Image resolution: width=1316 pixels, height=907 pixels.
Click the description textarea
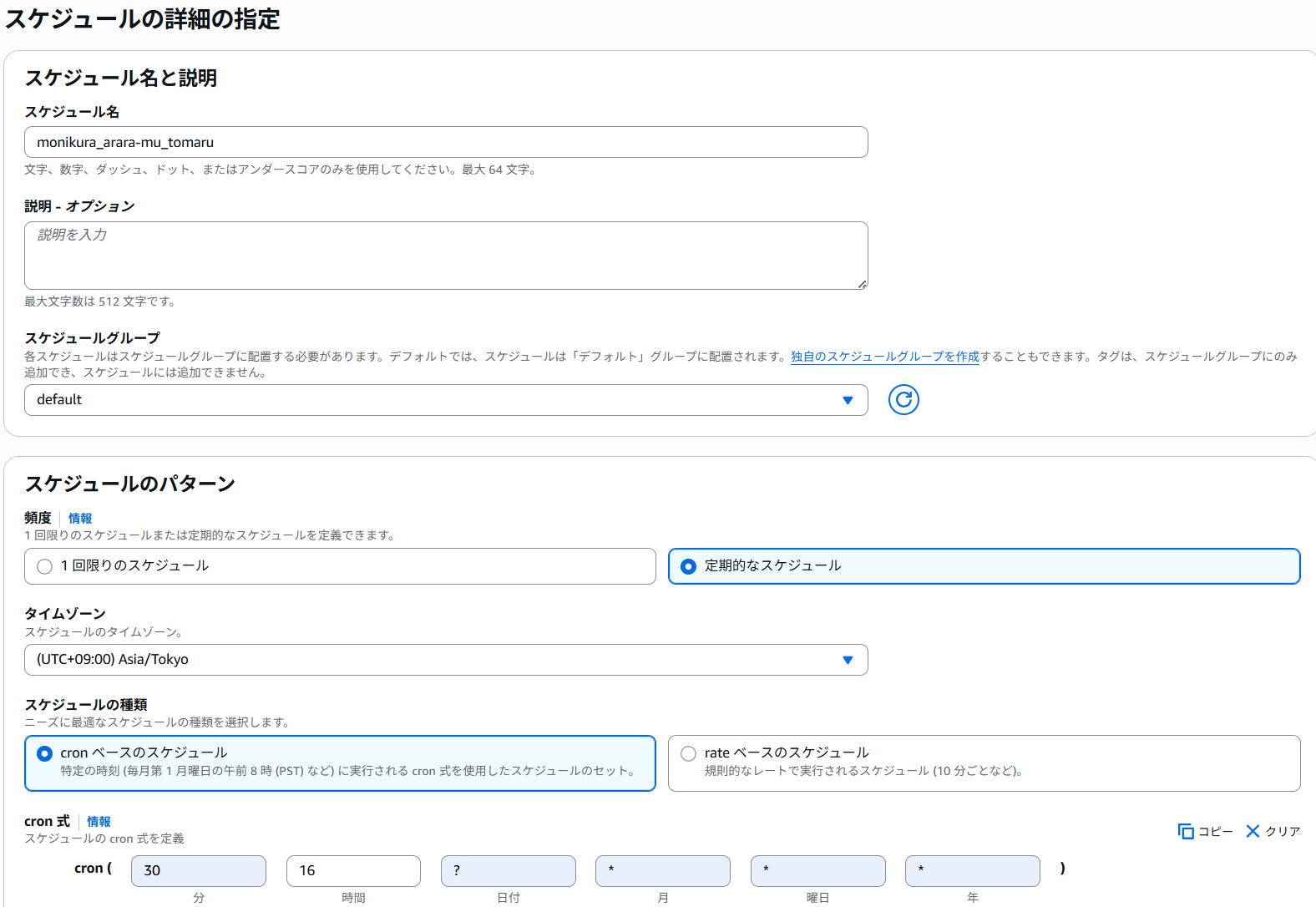pos(446,256)
